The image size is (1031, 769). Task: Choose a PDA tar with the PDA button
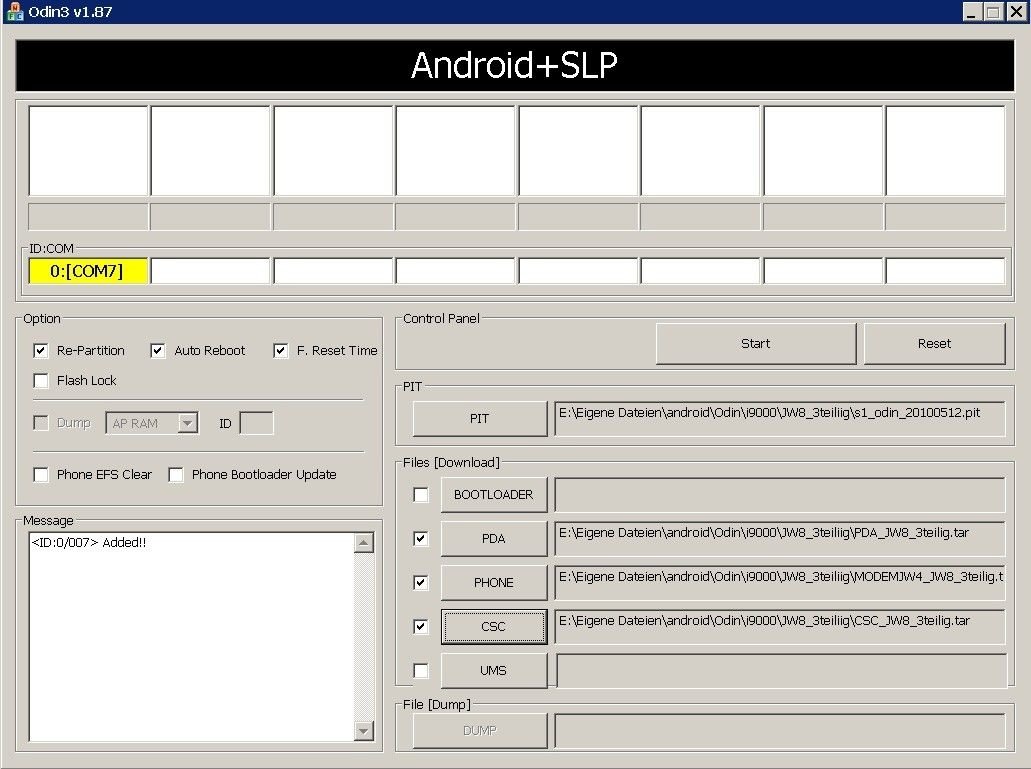tap(494, 538)
